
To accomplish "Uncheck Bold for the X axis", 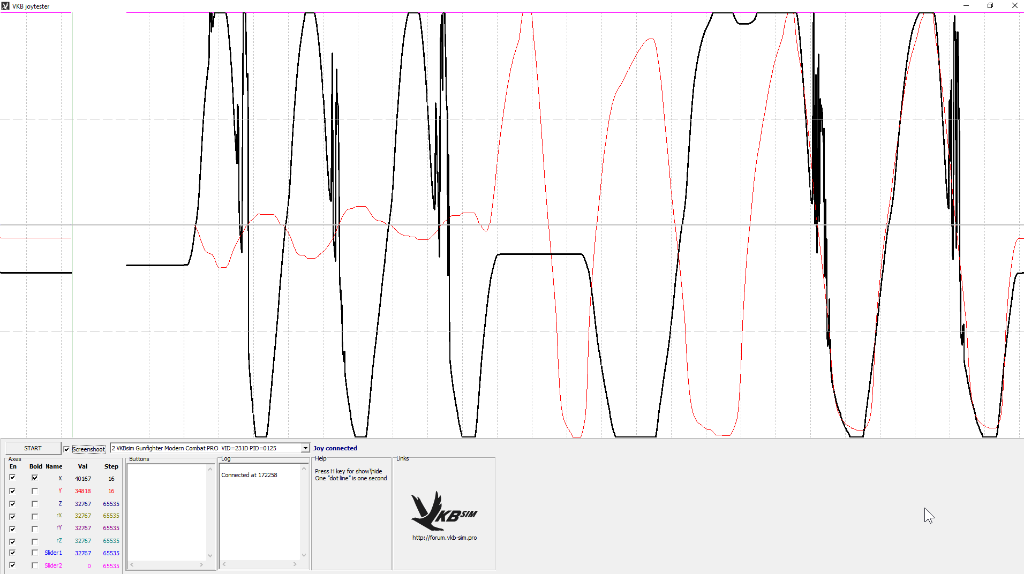I will (35, 478).
